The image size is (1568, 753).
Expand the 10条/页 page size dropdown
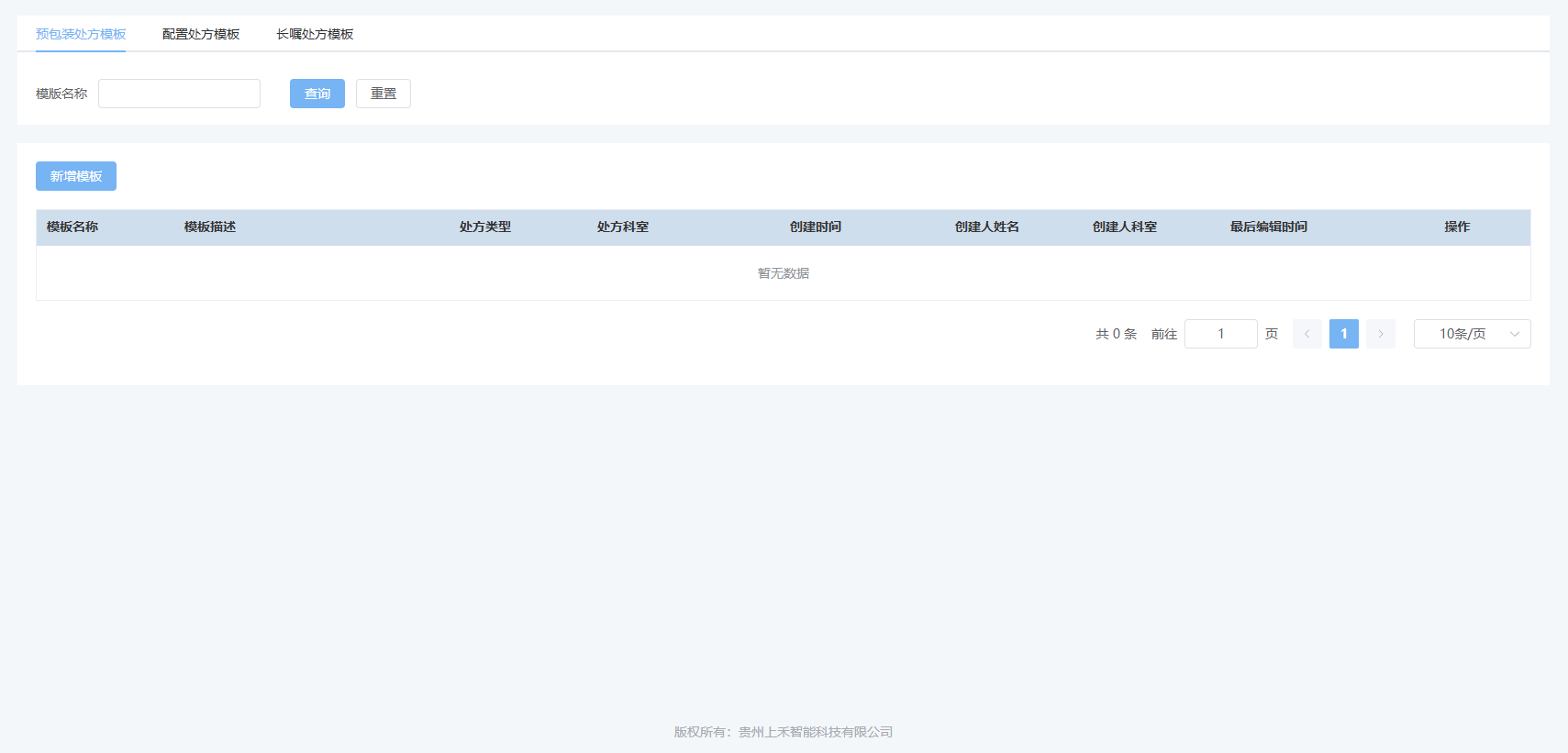coord(1472,334)
